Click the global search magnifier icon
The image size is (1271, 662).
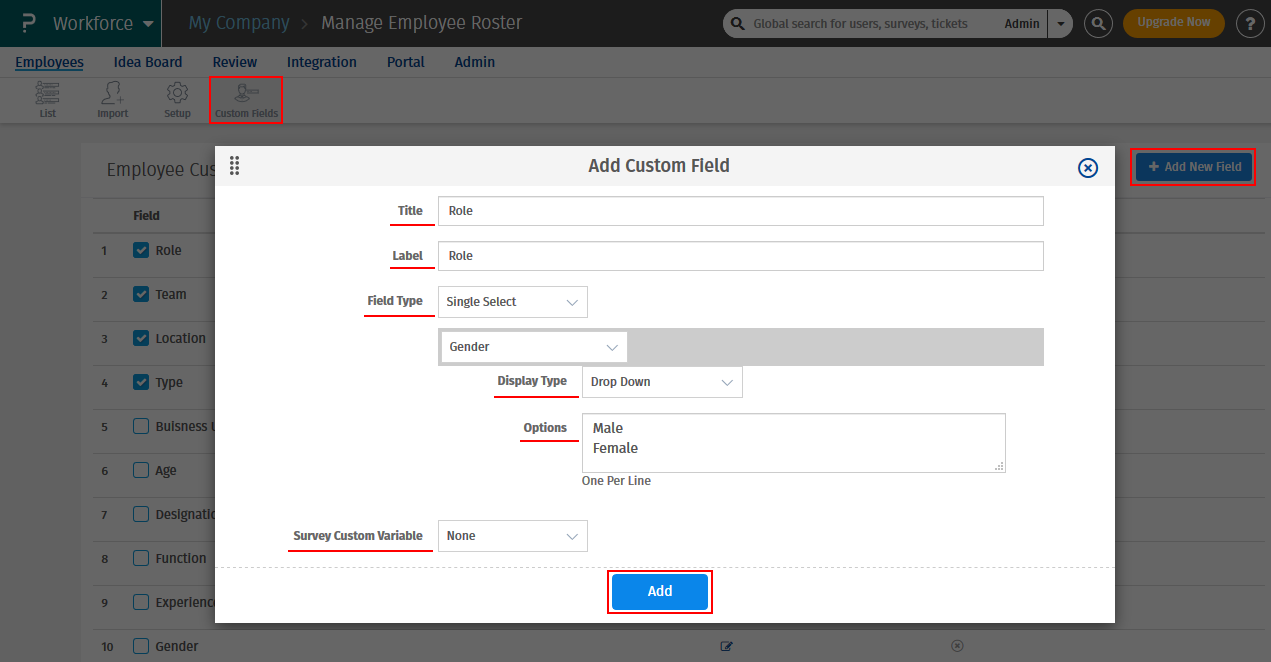[1098, 22]
